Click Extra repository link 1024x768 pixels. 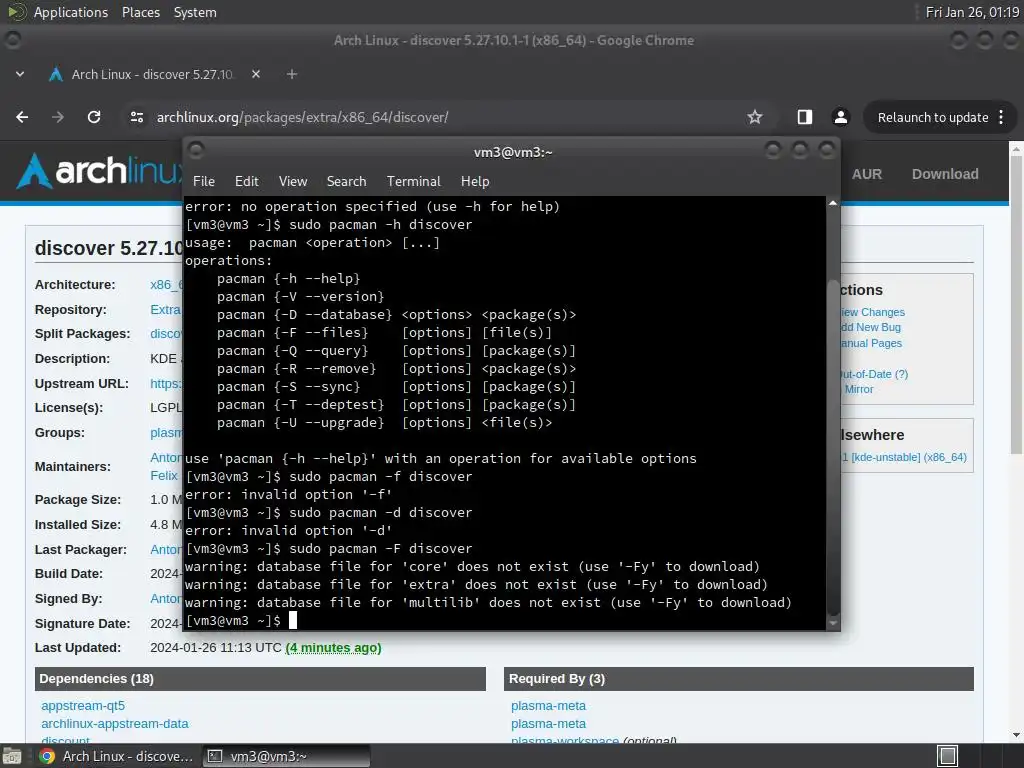[x=165, y=310]
